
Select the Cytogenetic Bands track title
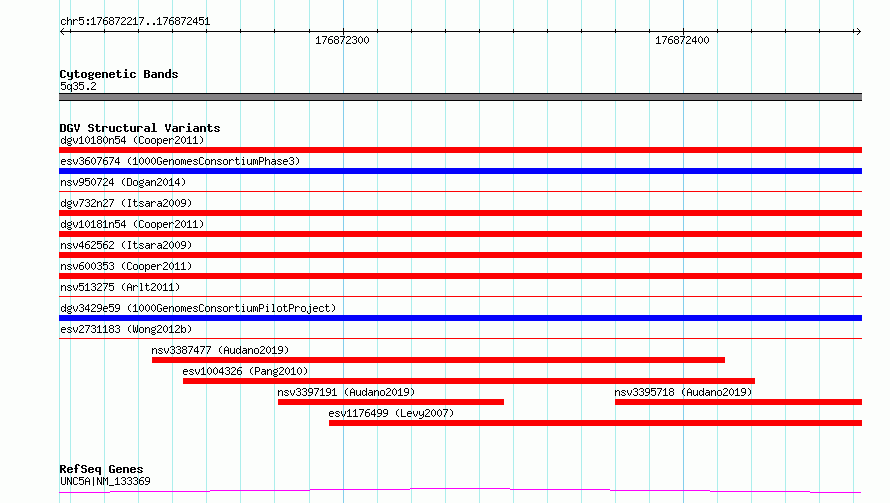[x=119, y=74]
